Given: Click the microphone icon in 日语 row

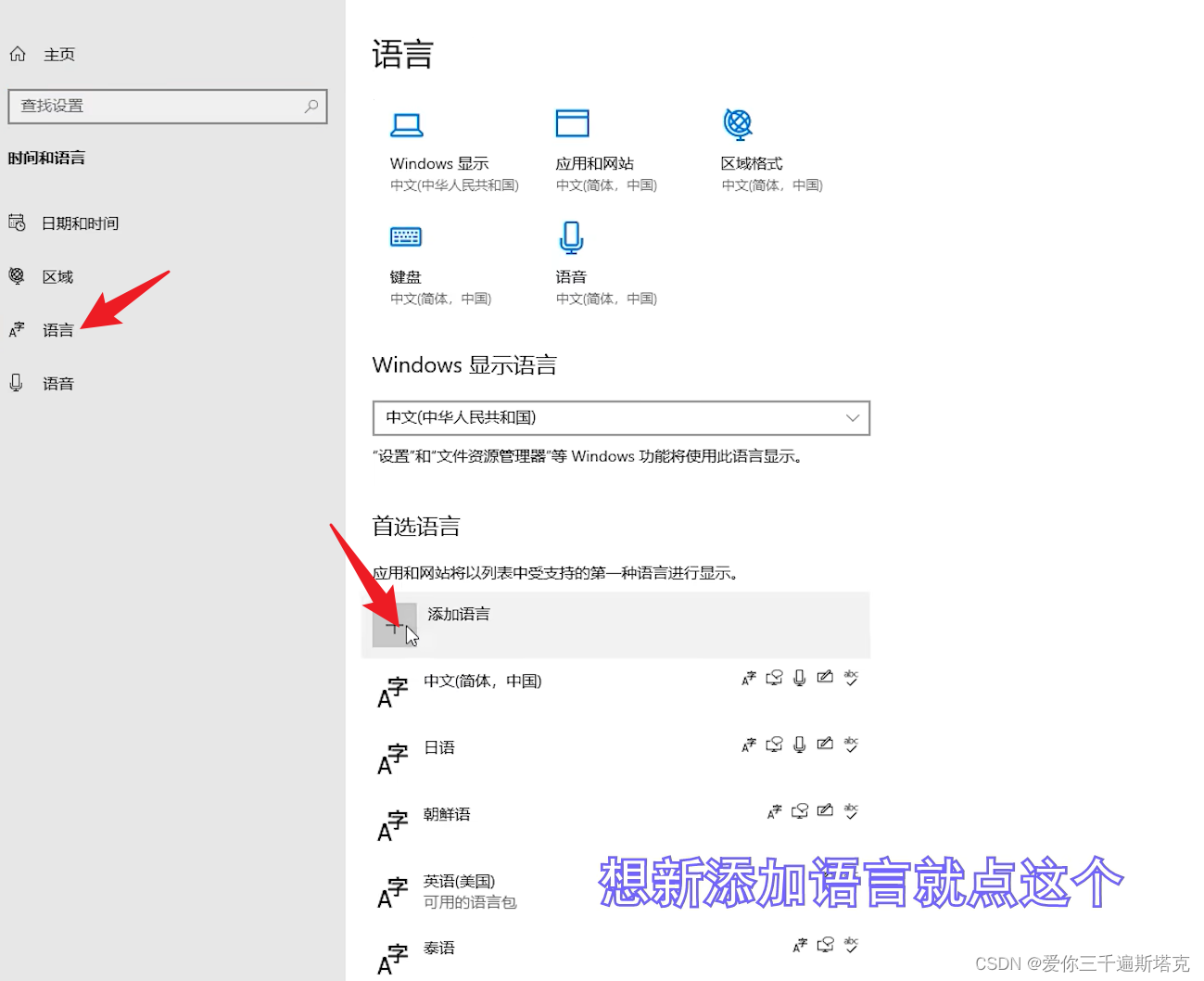Looking at the screenshot, I should 800,744.
